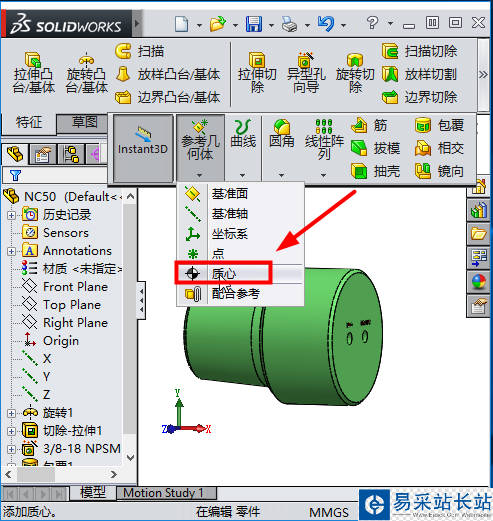The height and width of the screenshot is (521, 493).
Task: Select Right Plane in the tree
Action: coord(75,323)
